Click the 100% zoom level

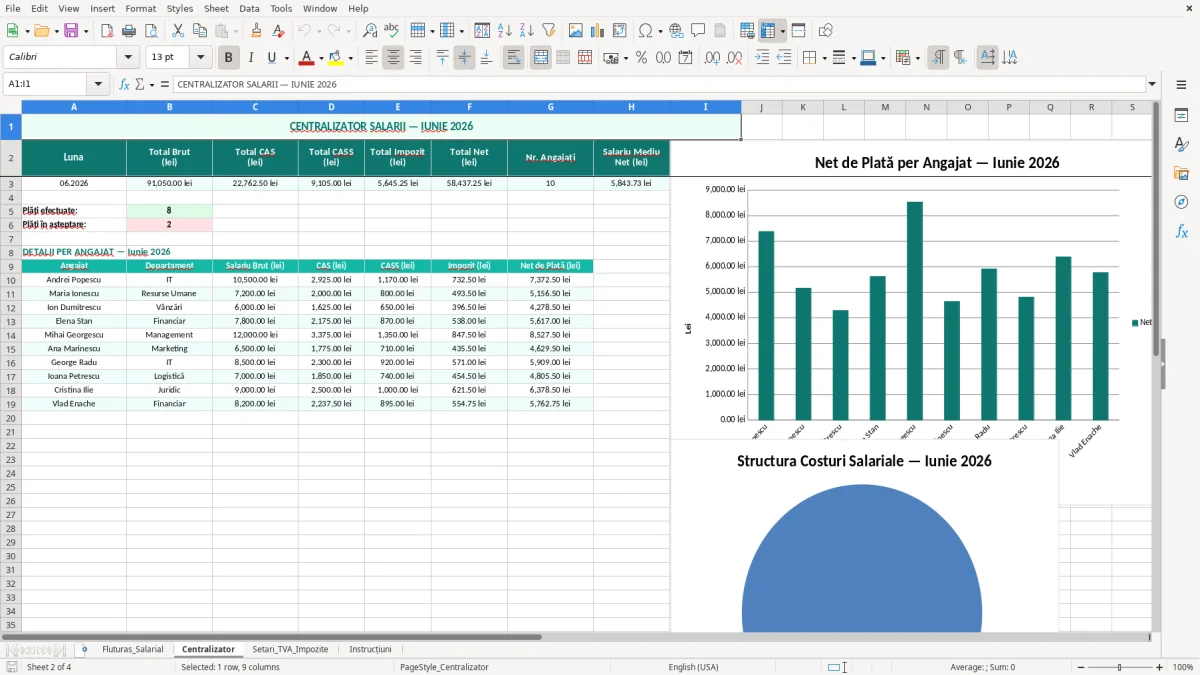(x=1183, y=667)
